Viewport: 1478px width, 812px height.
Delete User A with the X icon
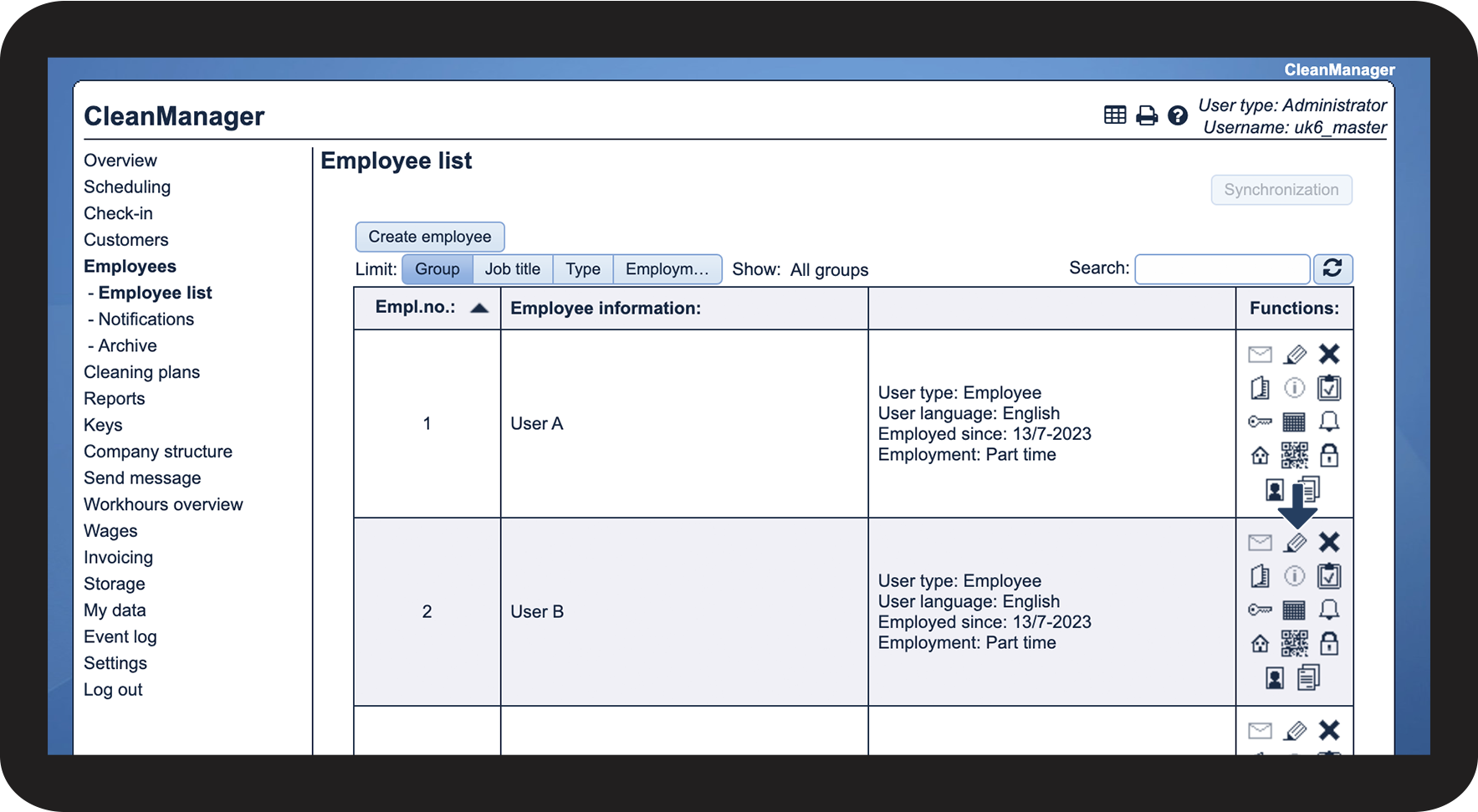point(1328,354)
